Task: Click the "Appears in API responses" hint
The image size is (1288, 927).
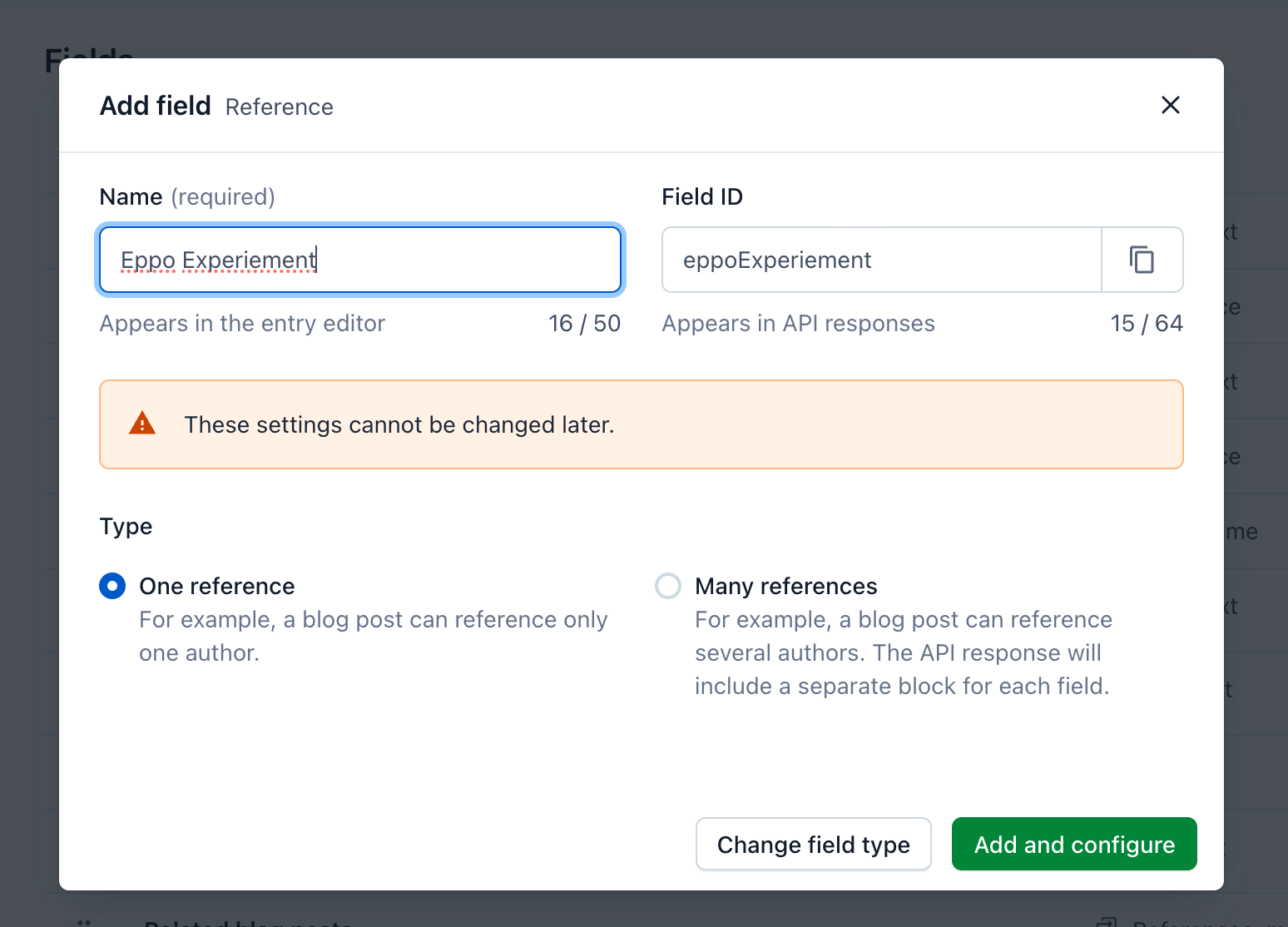Action: click(x=798, y=323)
